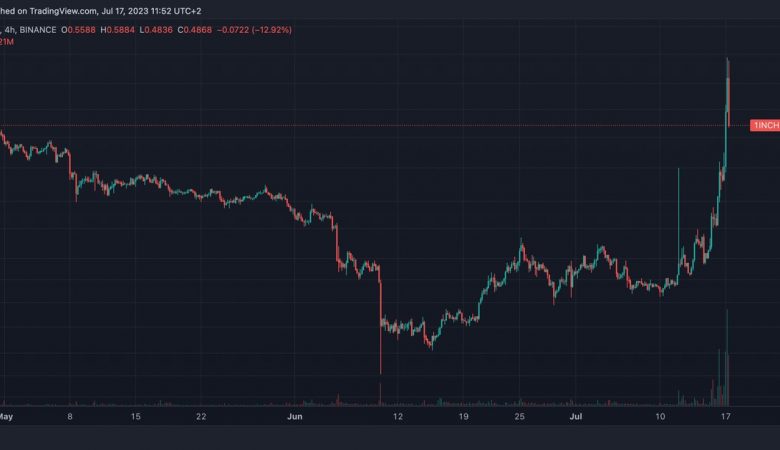Image resolution: width=780 pixels, height=450 pixels.
Task: Select the 4h interval text in legend
Action: point(9,30)
